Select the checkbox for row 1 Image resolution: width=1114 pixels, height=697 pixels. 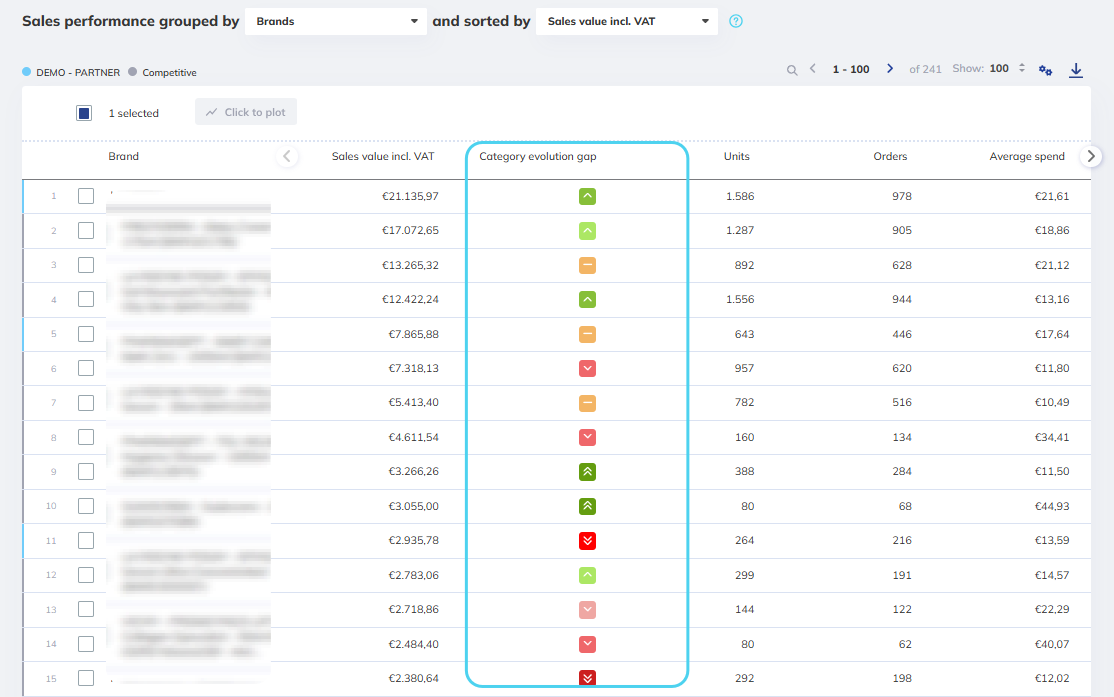click(x=86, y=196)
